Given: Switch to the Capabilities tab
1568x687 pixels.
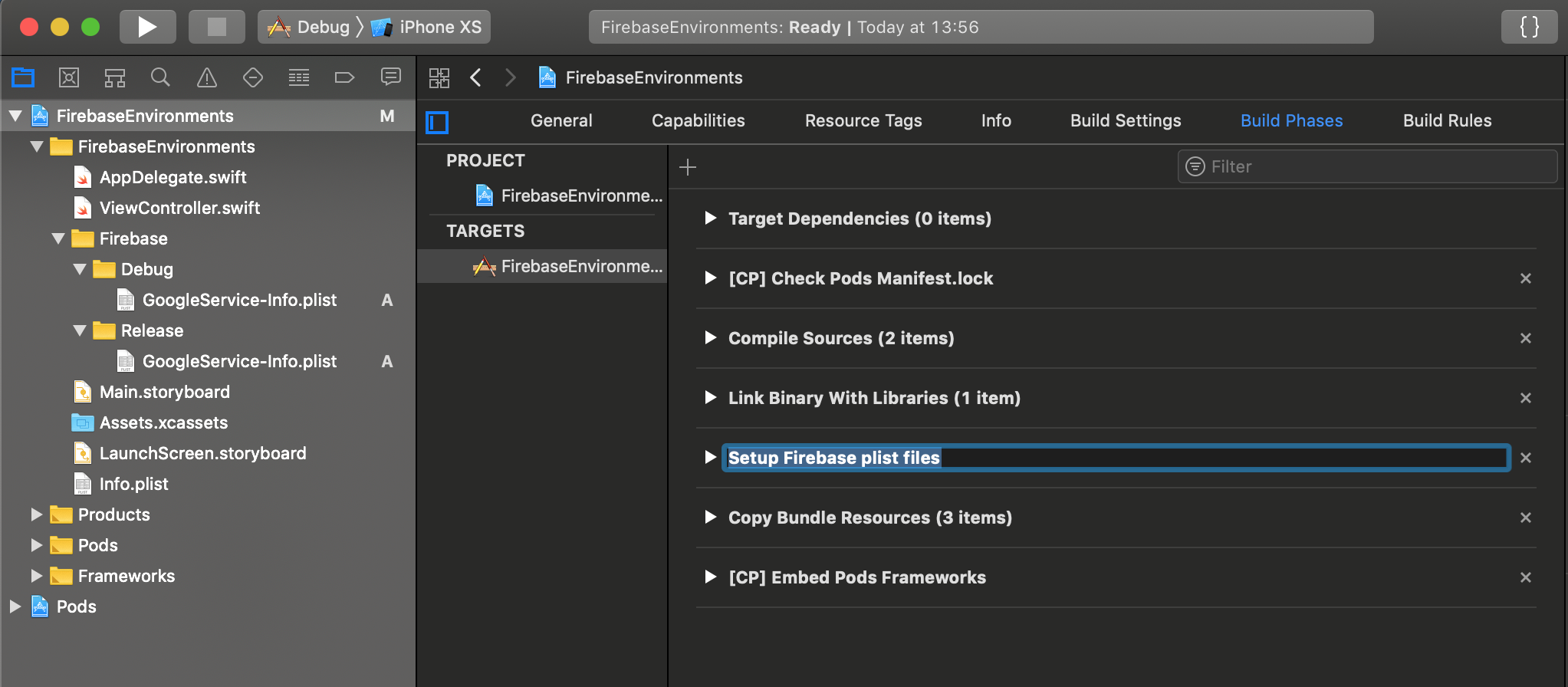Looking at the screenshot, I should click(698, 120).
